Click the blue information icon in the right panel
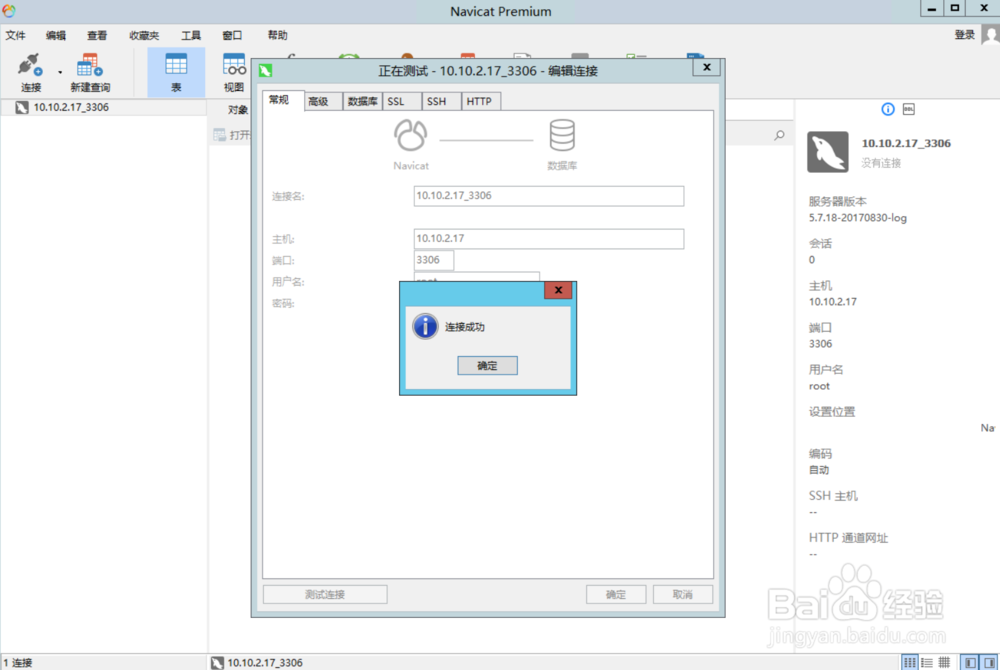 [888, 109]
